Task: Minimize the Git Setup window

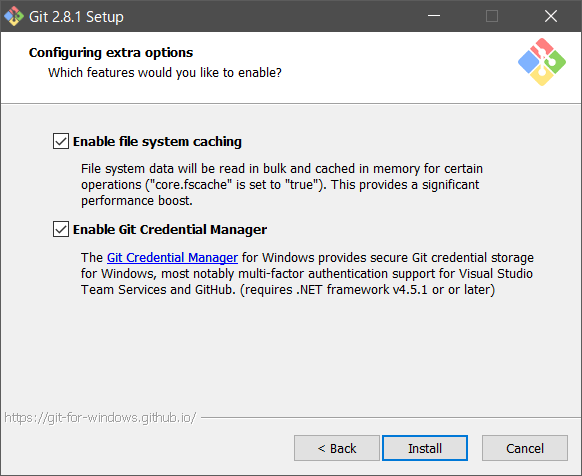Action: pyautogui.click(x=434, y=16)
